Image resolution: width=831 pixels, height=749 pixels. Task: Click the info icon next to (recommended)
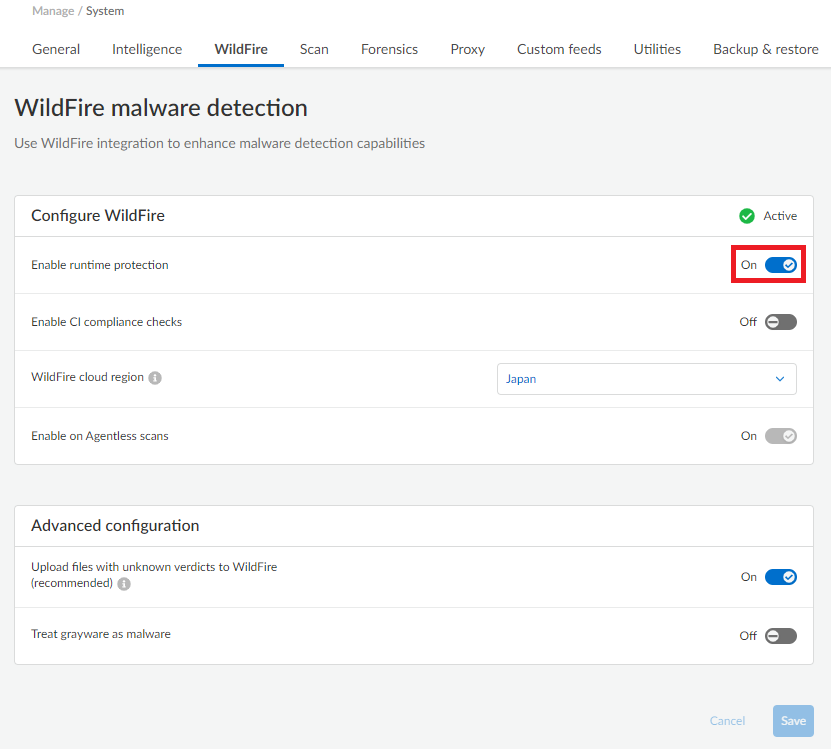point(124,584)
